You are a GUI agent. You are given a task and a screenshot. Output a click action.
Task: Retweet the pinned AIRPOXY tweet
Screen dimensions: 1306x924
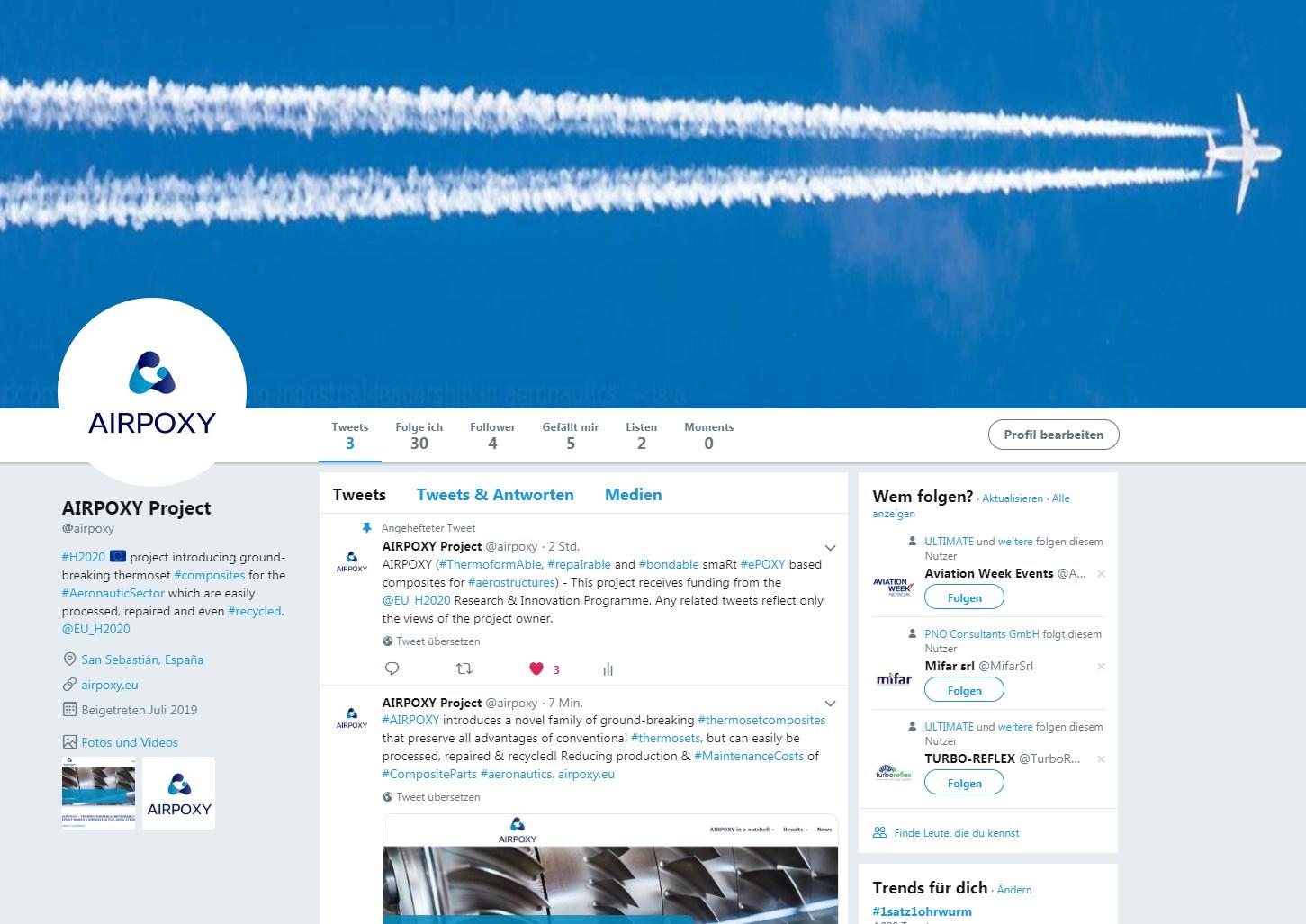point(464,668)
